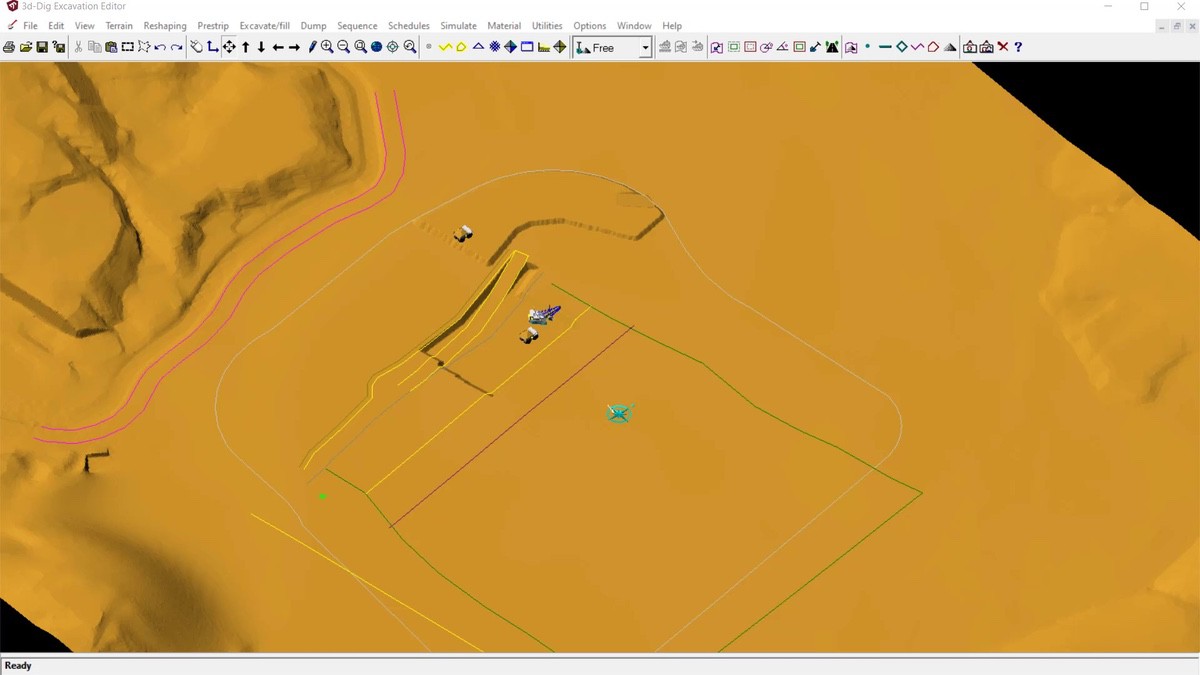Open the Window menu
Viewport: 1200px width, 675px height.
[634, 26]
